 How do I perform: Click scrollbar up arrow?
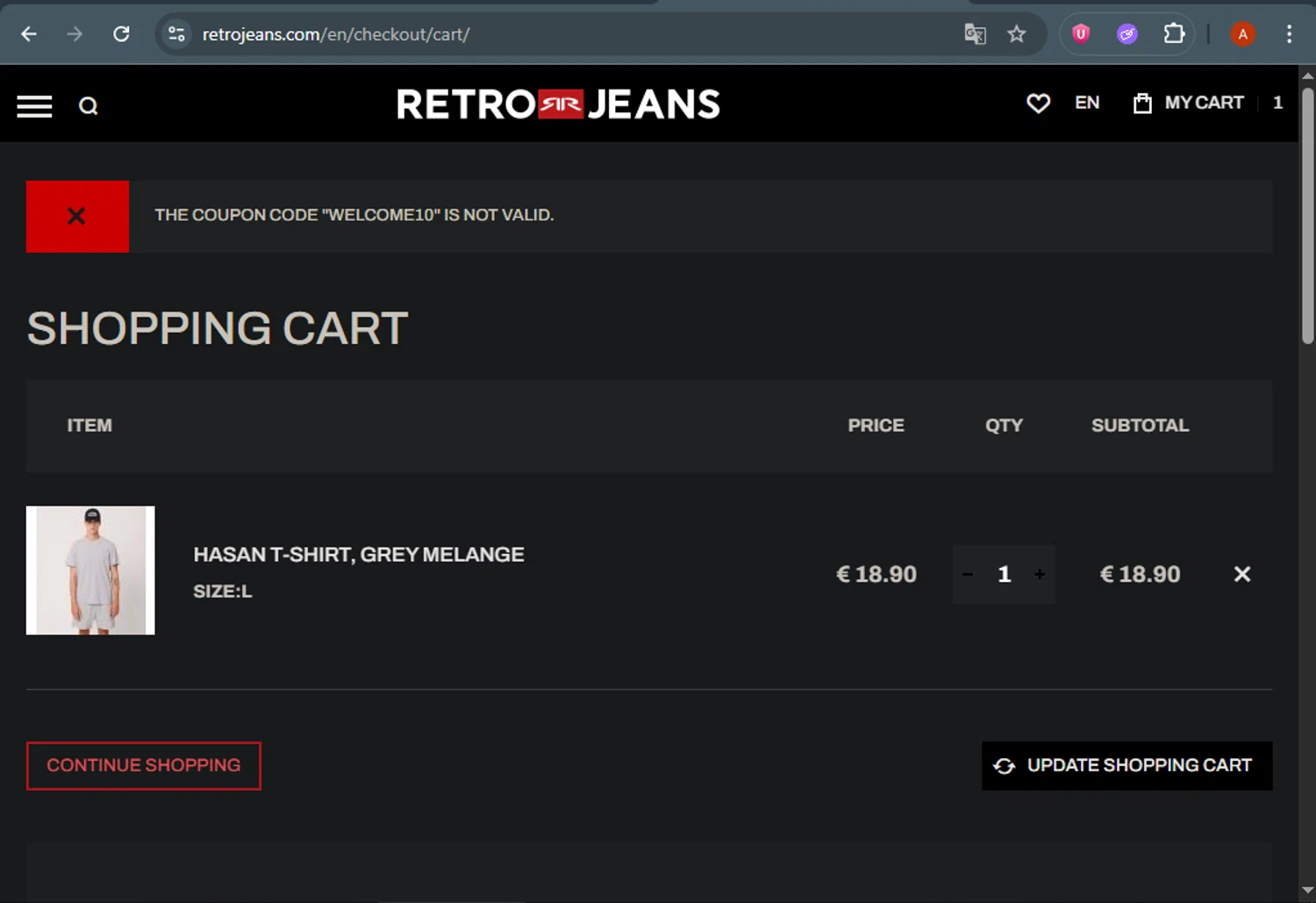coord(1307,76)
